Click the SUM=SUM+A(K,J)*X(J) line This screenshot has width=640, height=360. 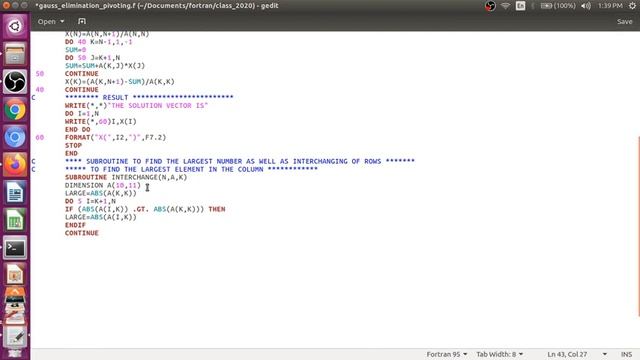coord(105,66)
